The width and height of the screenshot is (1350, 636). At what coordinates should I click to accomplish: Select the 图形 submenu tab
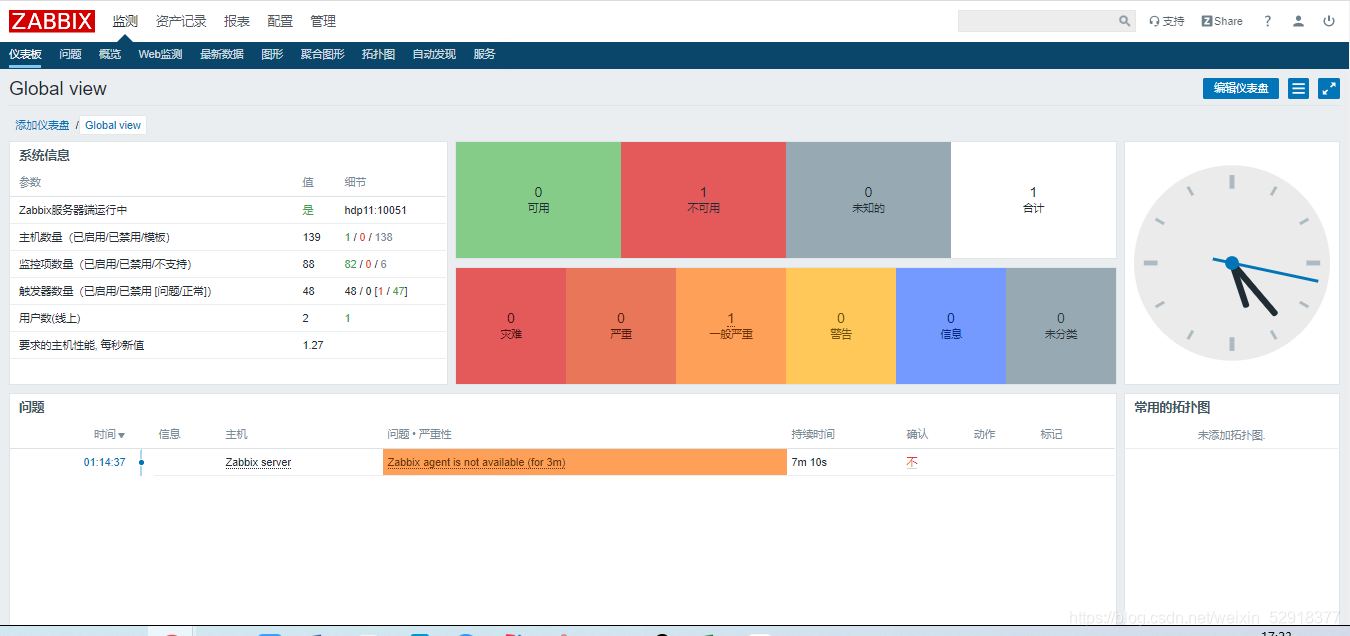click(x=272, y=55)
